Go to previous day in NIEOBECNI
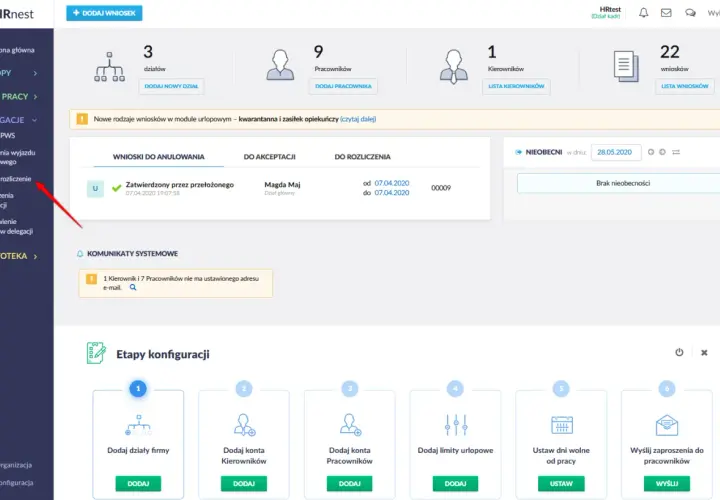720x500 pixels. tap(651, 152)
